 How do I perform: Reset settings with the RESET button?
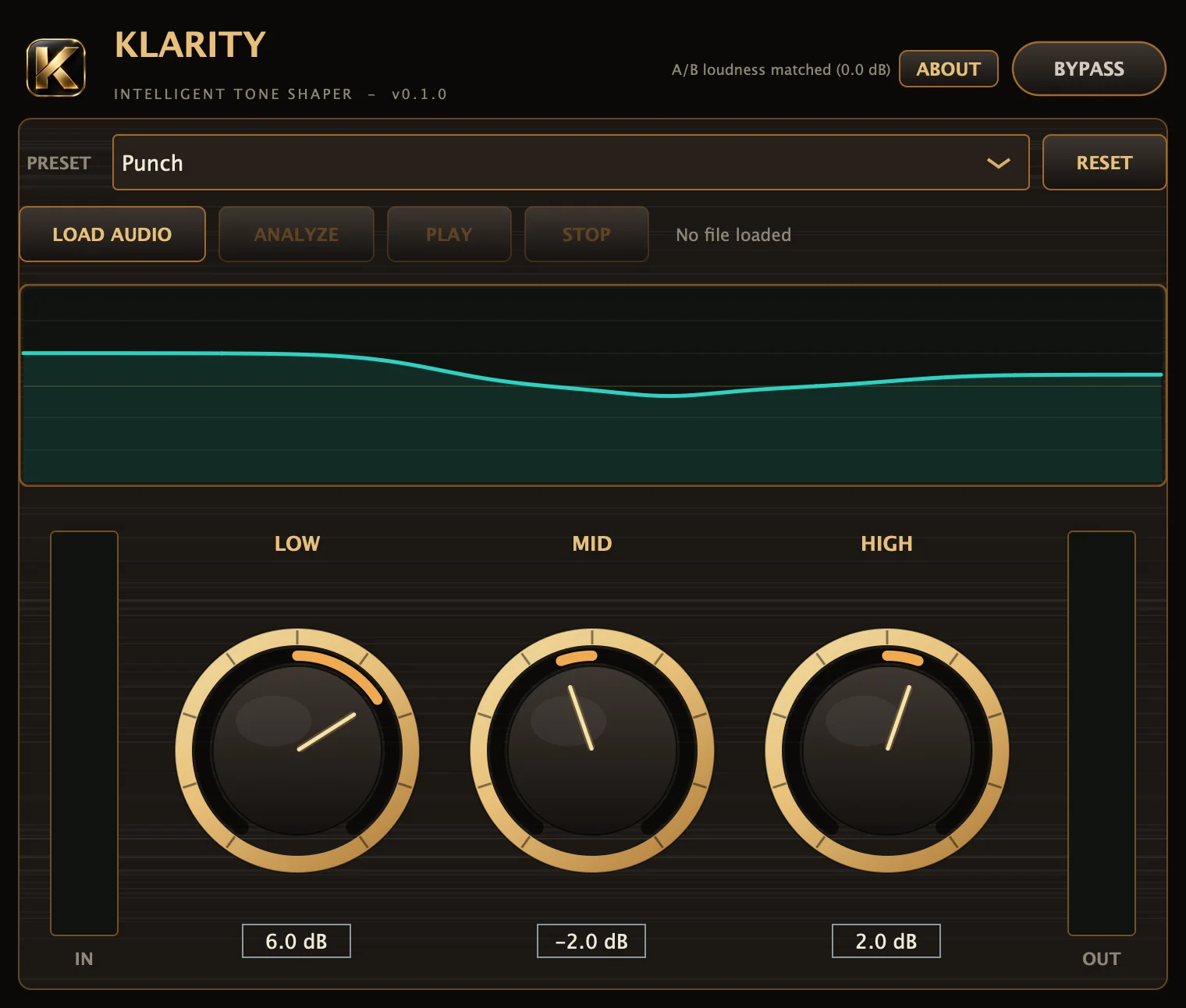tap(1104, 162)
